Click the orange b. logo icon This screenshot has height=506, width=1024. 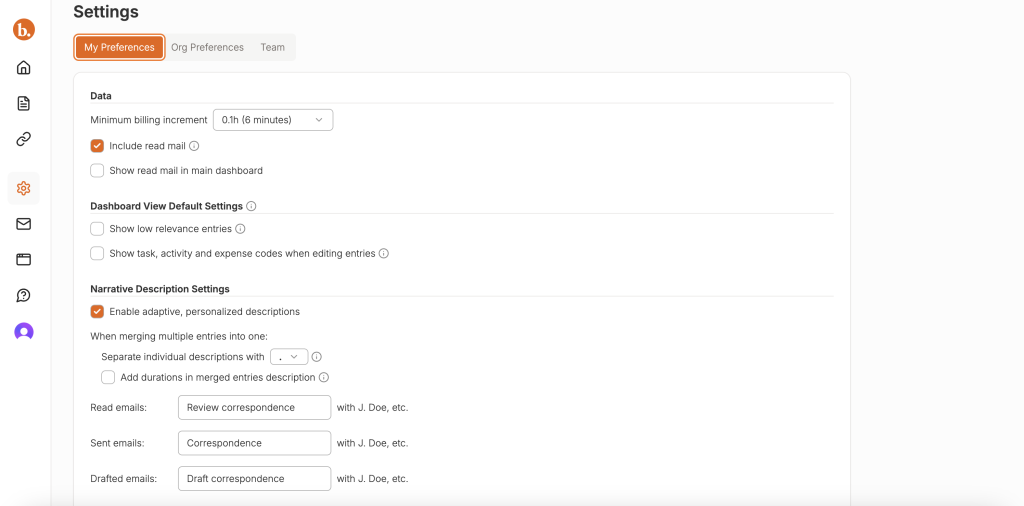point(23,30)
